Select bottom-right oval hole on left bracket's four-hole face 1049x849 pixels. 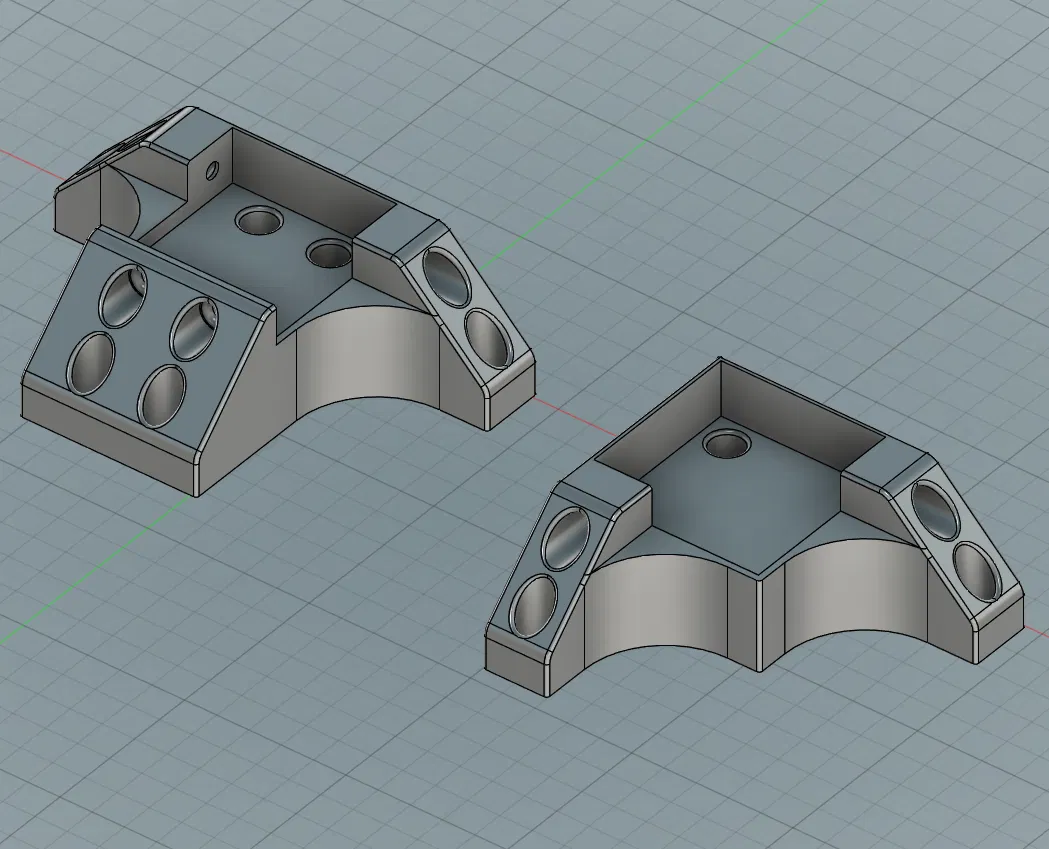click(x=161, y=395)
